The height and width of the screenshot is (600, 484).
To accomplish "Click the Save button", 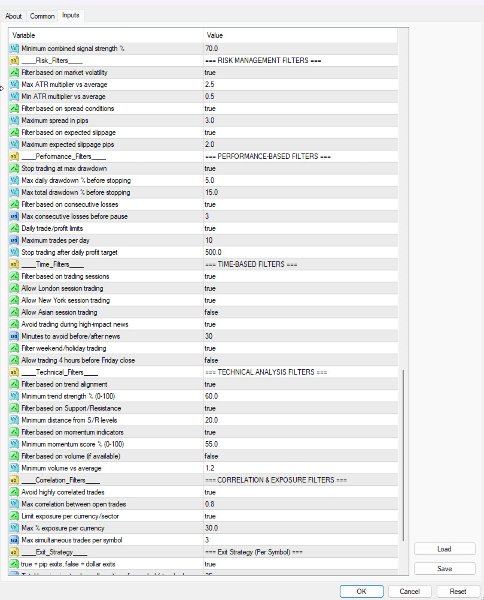I will pos(445,568).
